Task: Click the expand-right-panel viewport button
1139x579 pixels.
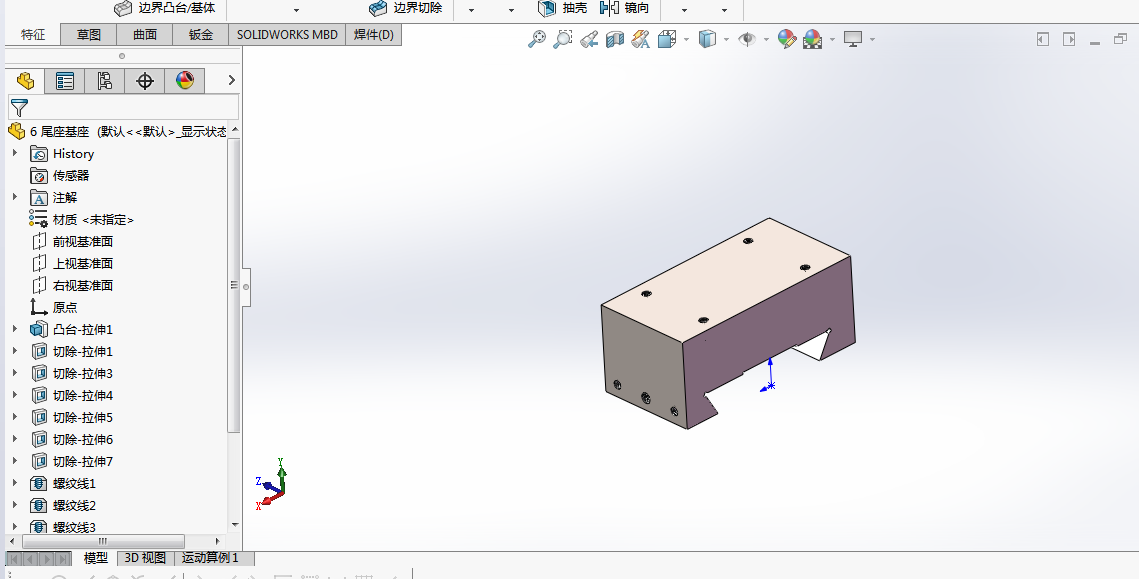Action: click(1069, 39)
